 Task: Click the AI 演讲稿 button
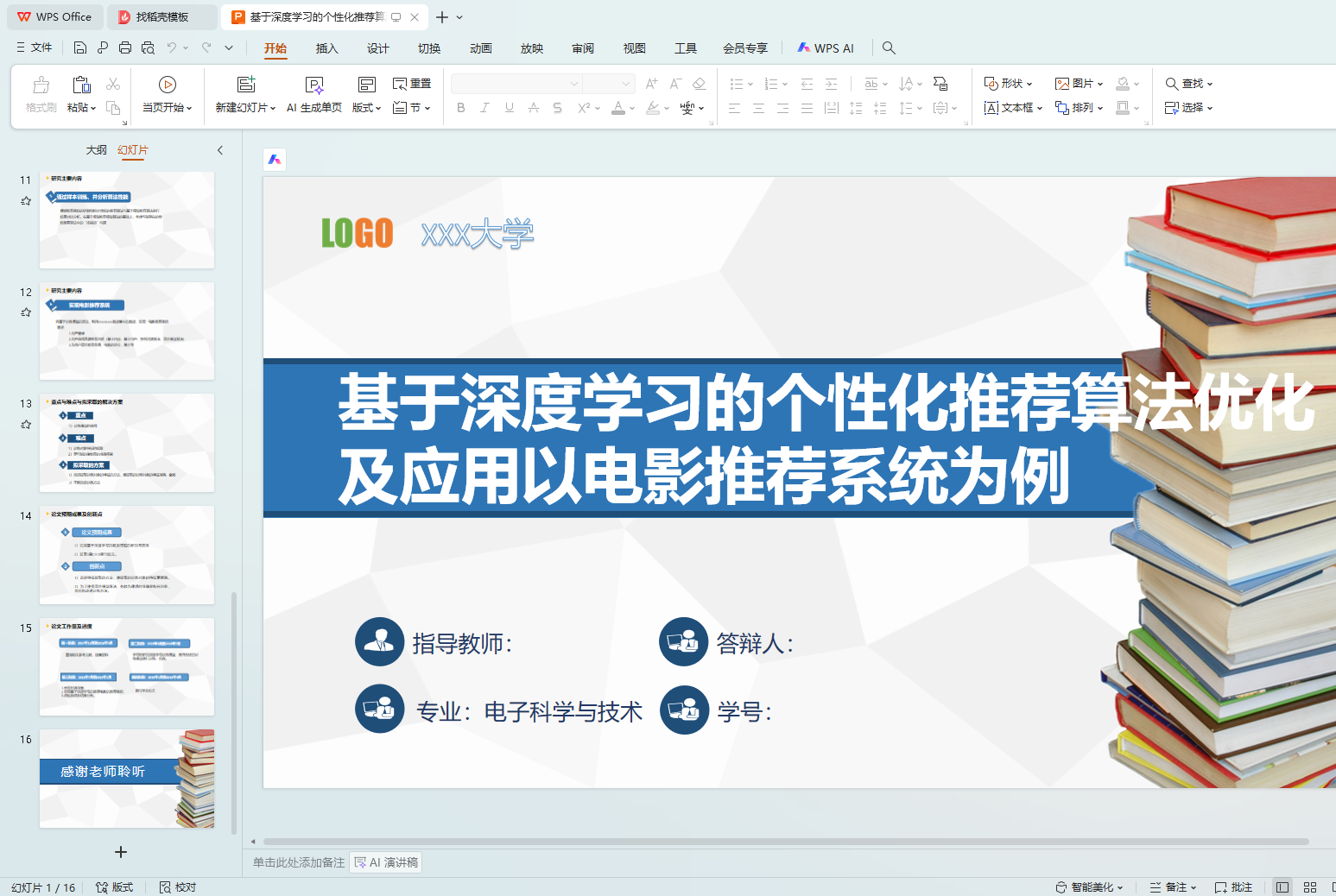point(386,862)
